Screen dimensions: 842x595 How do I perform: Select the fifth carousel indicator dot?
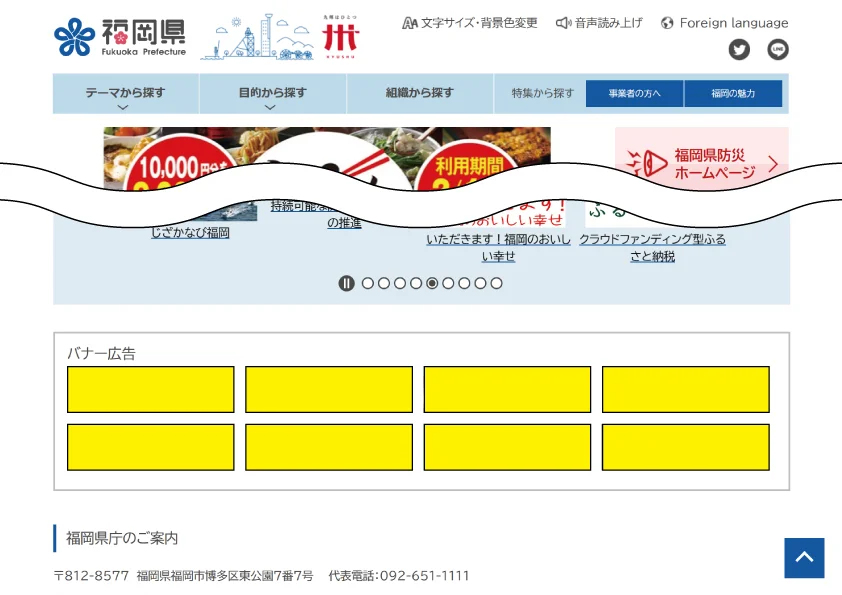tap(432, 283)
